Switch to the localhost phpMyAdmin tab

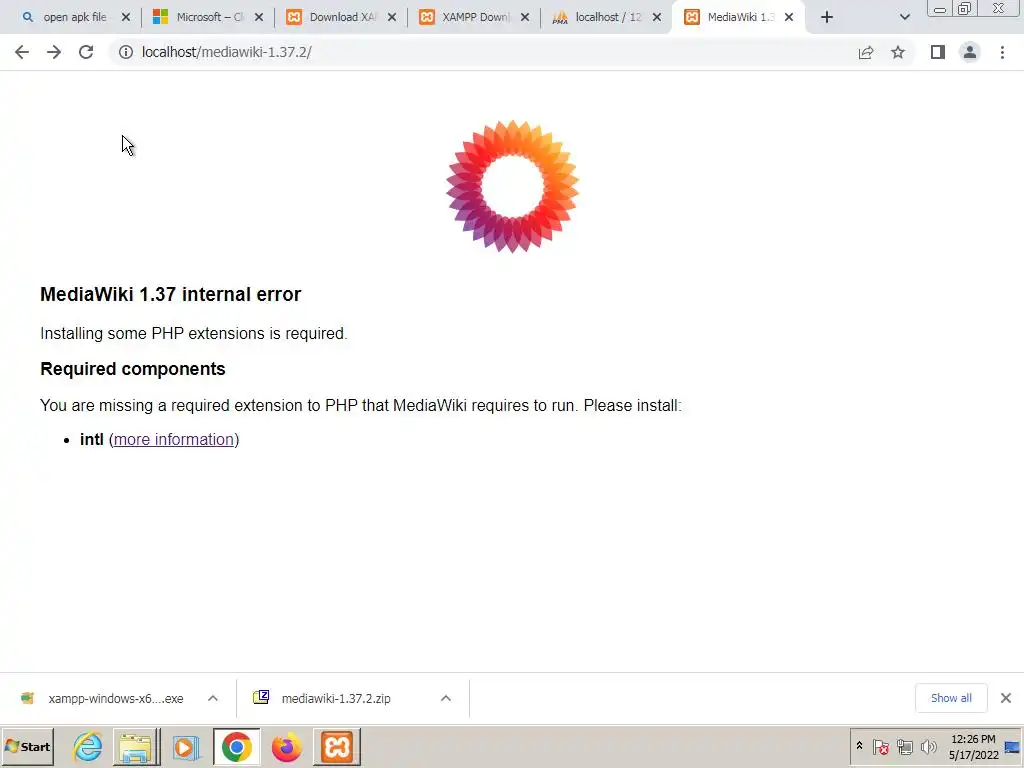tap(598, 18)
